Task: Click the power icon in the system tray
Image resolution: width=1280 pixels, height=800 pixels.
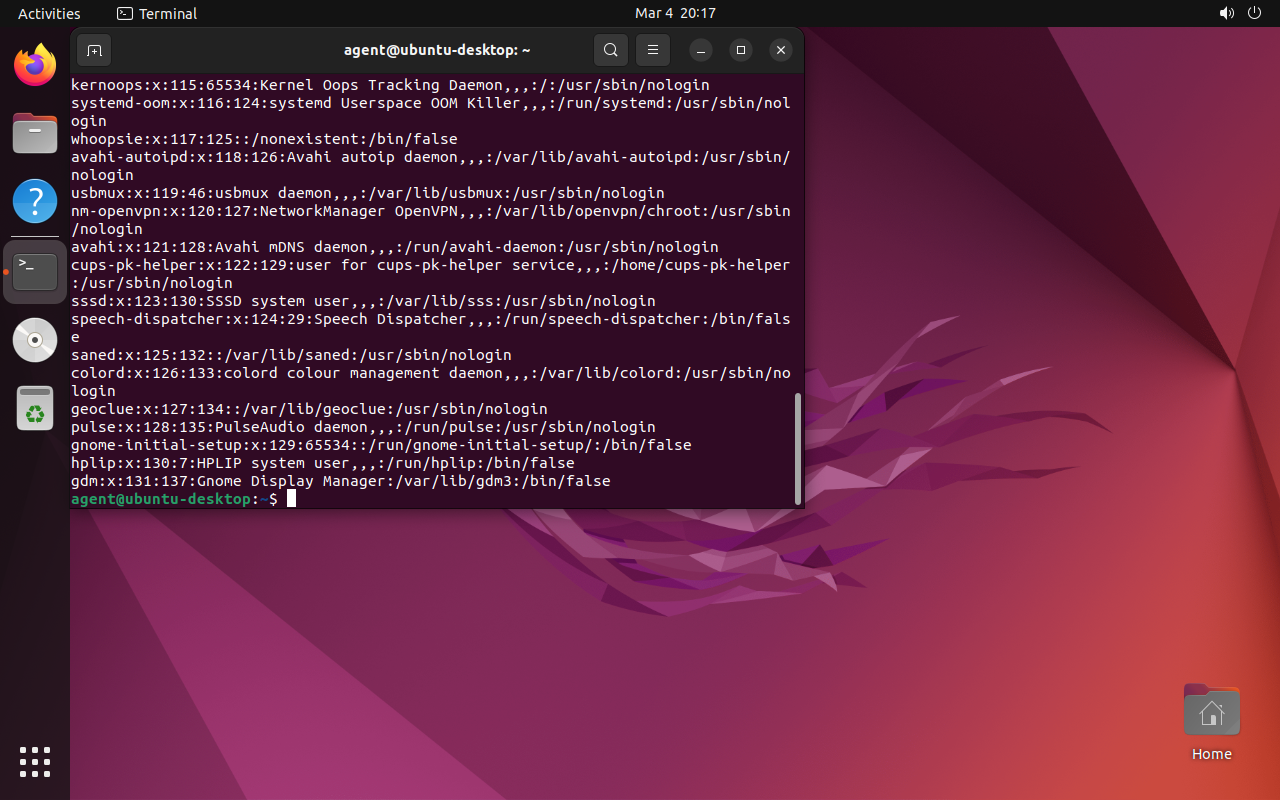Action: coord(1254,13)
